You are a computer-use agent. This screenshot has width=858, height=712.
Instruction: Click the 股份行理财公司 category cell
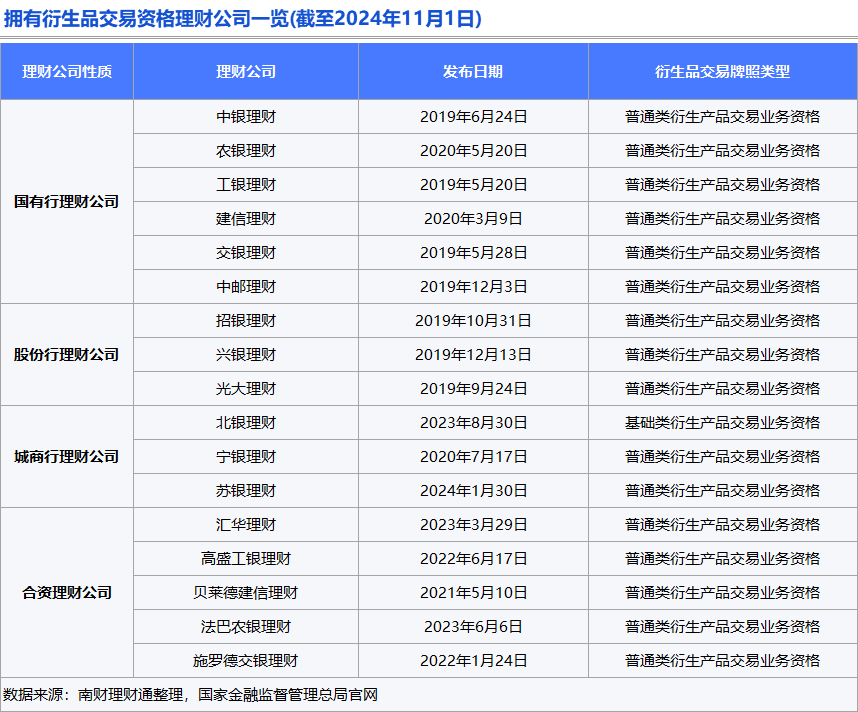click(x=67, y=355)
